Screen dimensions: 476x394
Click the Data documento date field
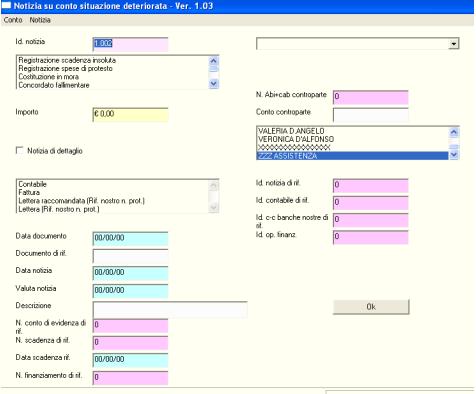pos(130,239)
